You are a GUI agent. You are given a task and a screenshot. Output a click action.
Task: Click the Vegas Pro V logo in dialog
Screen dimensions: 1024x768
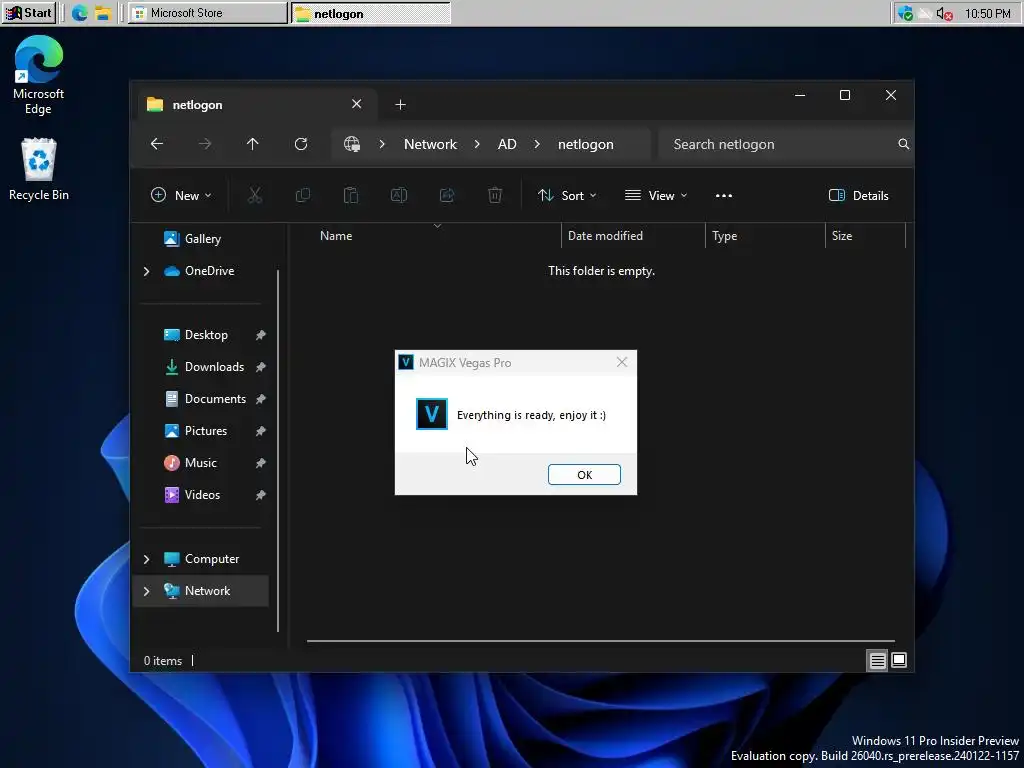pos(432,414)
